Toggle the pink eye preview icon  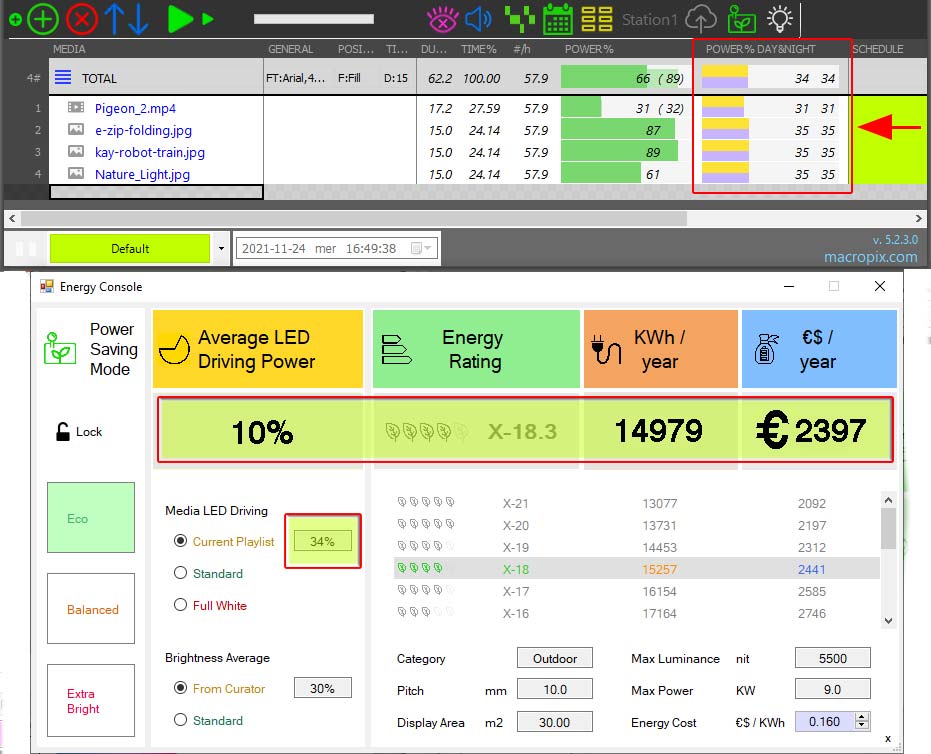pos(441,18)
